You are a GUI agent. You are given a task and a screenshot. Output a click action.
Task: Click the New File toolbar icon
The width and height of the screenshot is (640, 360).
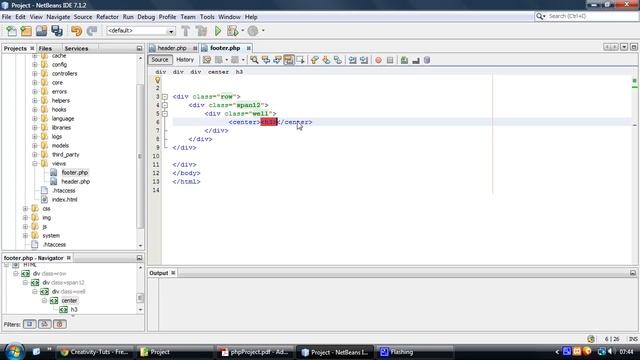[x=11, y=31]
